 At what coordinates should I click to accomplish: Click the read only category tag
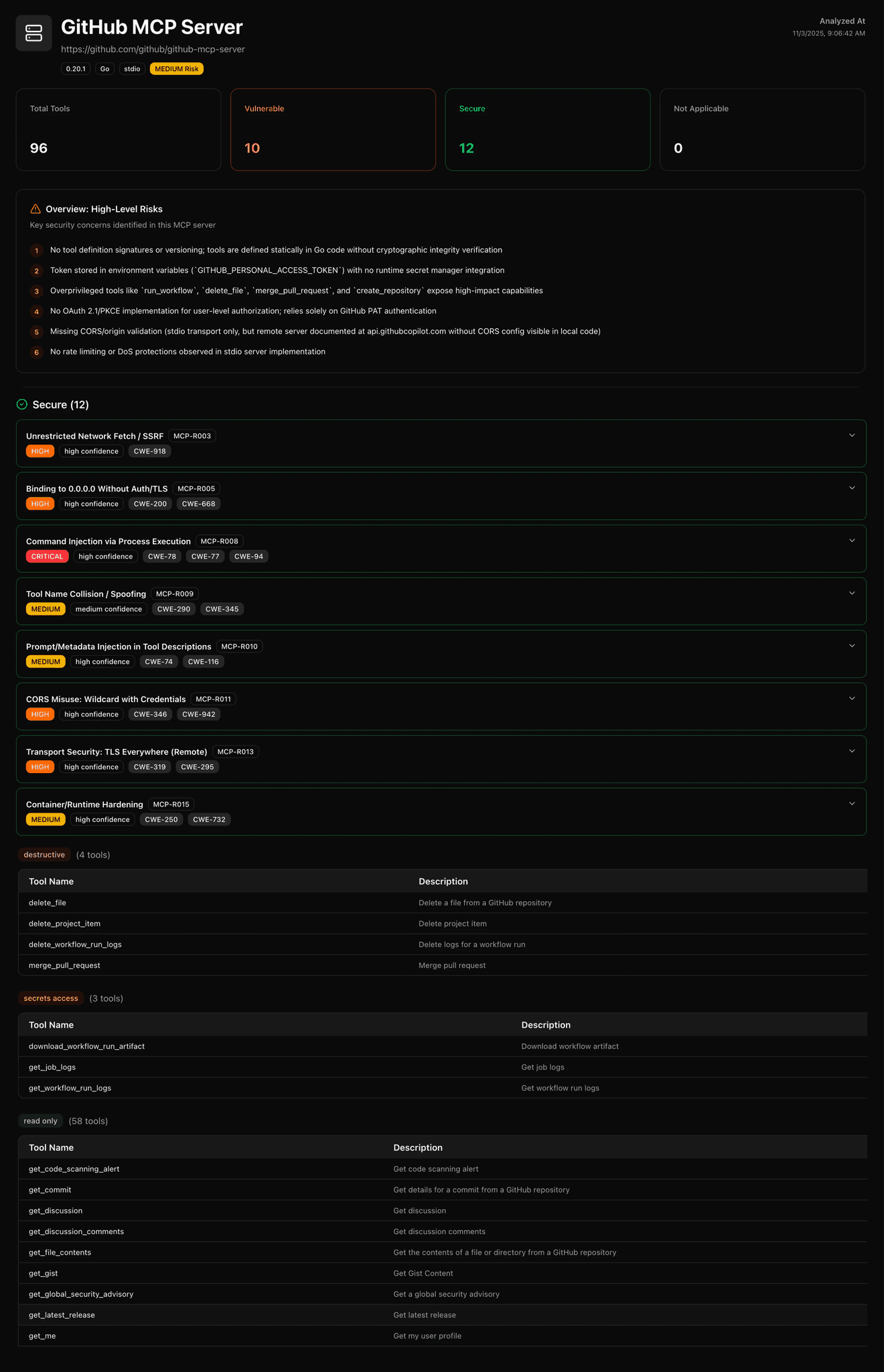(x=40, y=1121)
